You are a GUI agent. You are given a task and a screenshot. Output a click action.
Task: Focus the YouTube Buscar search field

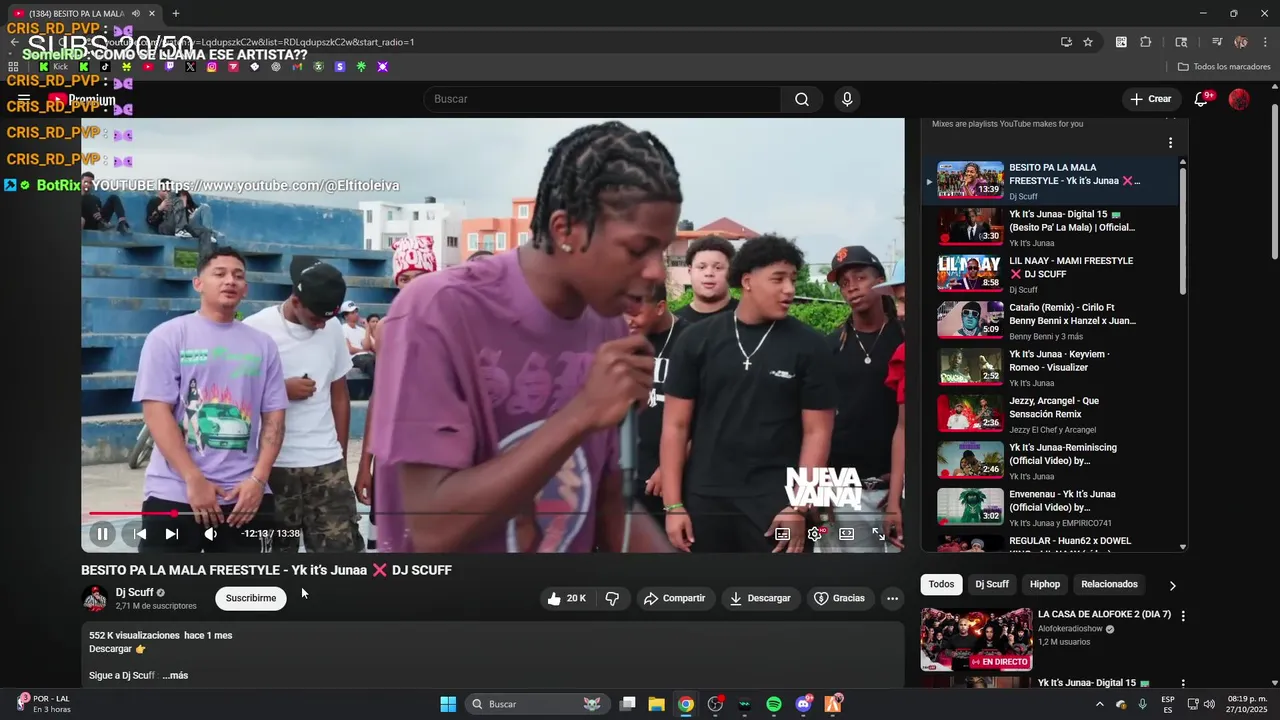tap(603, 99)
